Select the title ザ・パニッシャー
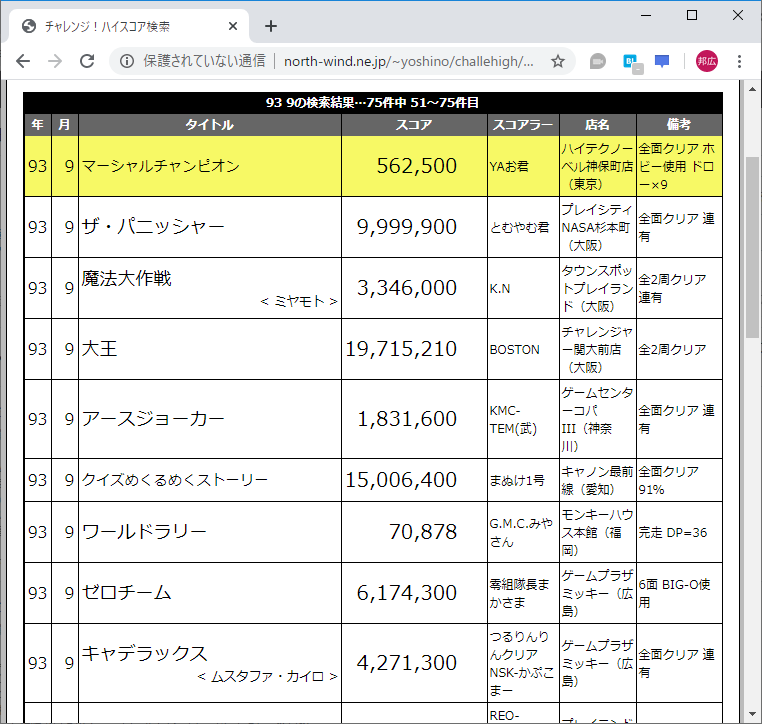 pyautogui.click(x=153, y=227)
